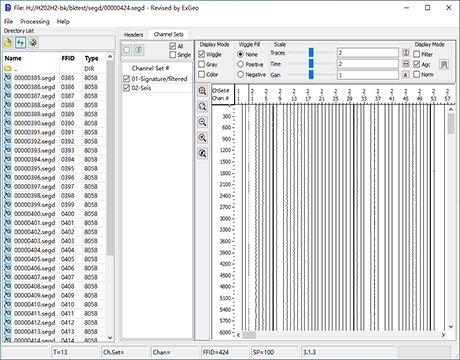Select the zoom-out magnifier with minus sign

click(x=202, y=122)
